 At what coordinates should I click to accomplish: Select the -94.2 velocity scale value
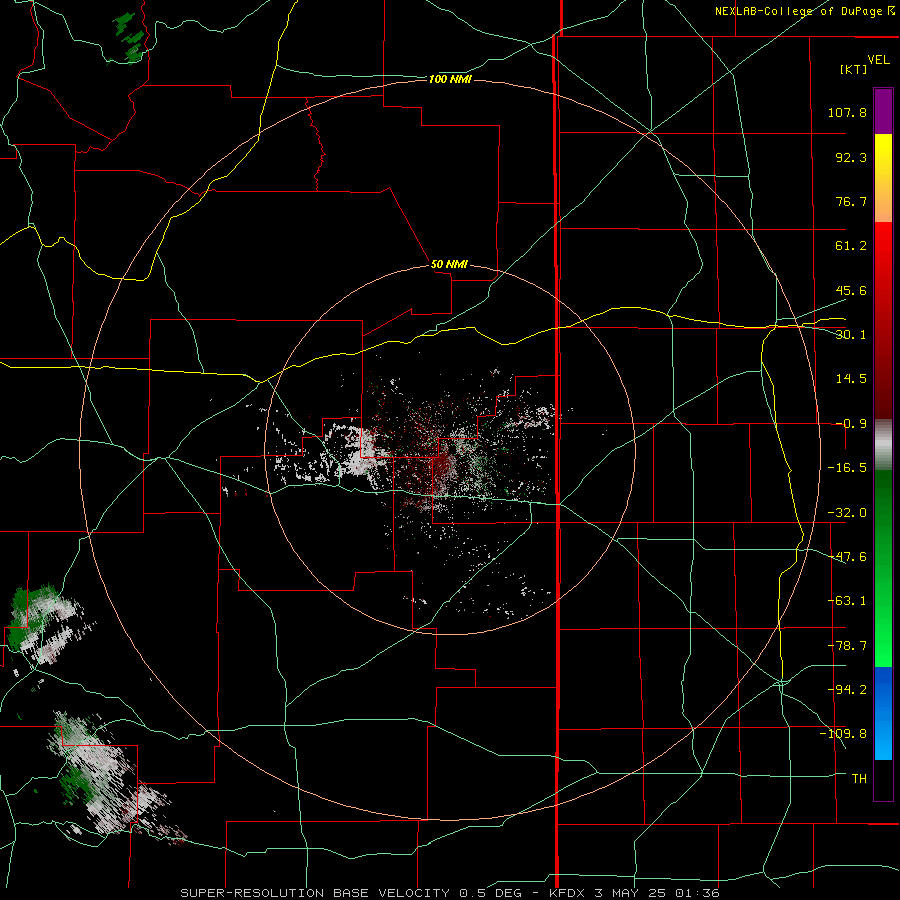click(847, 689)
